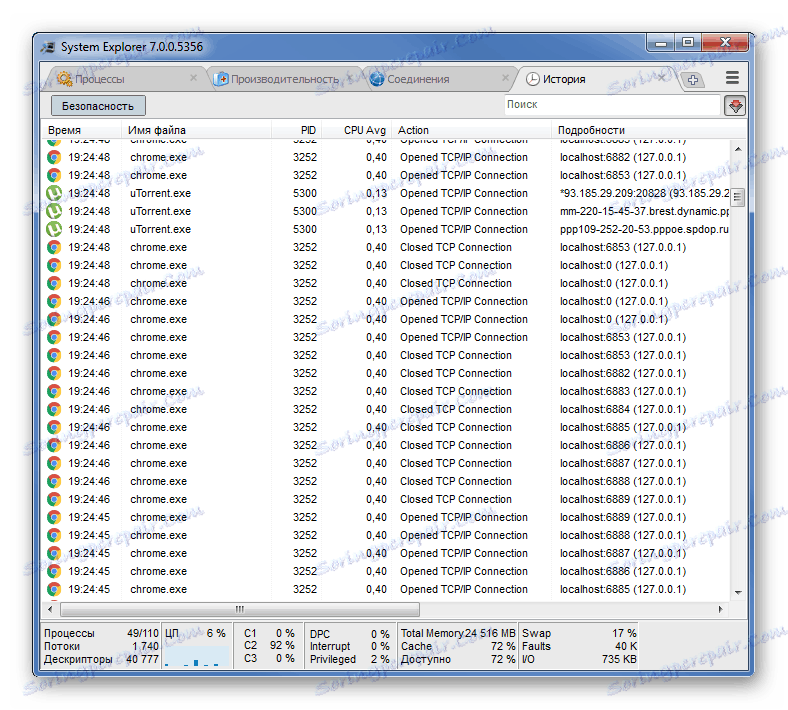Click Chrome icon of Opened localhost:6889 row
This screenshot has width=788, height=710.
coord(54,517)
